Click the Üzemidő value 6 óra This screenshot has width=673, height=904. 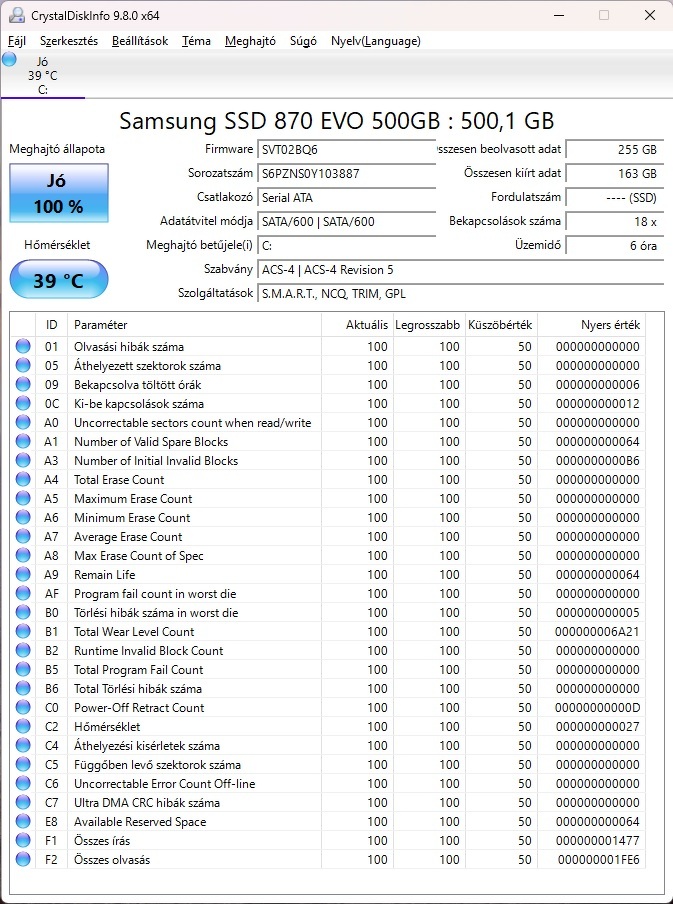(x=615, y=246)
